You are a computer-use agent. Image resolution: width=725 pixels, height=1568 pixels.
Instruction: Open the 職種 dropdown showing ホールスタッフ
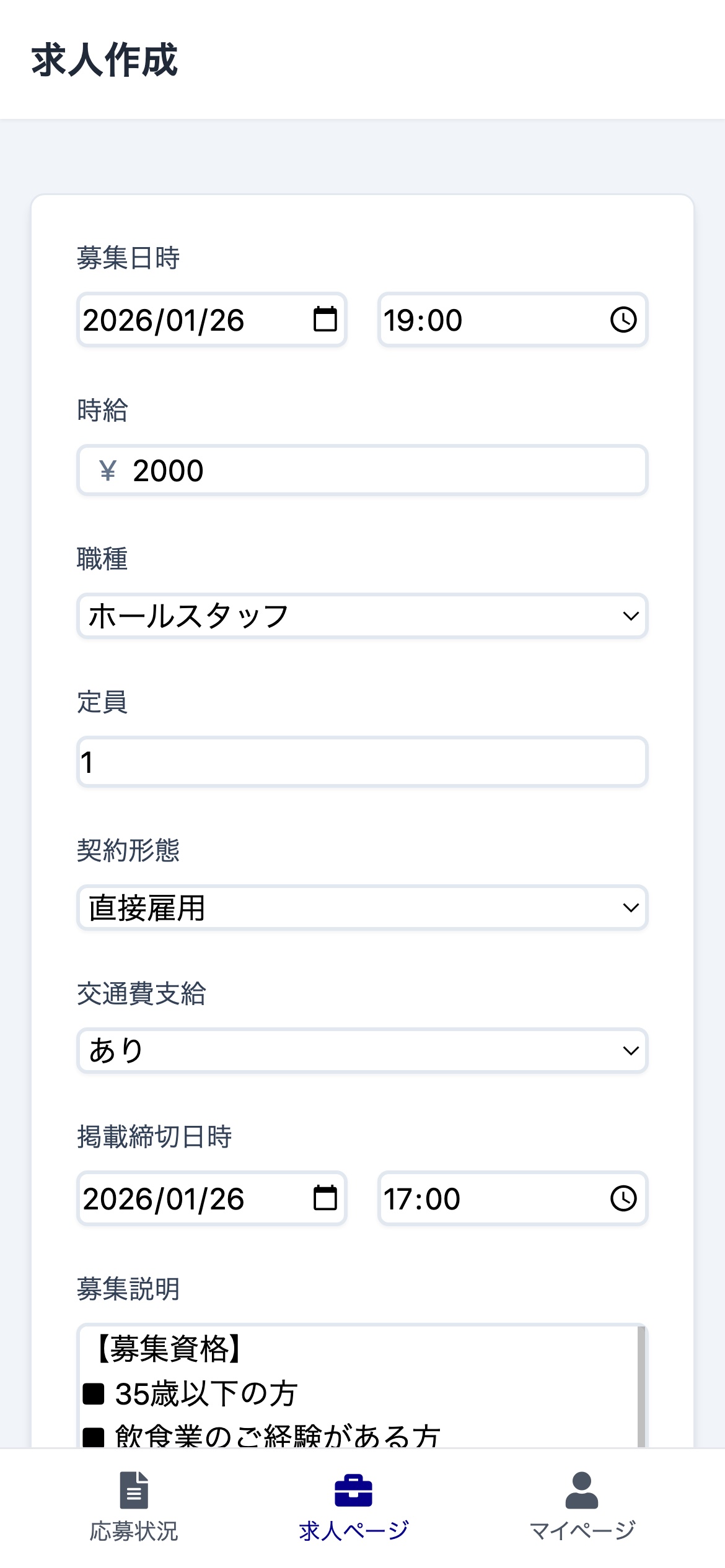[362, 616]
